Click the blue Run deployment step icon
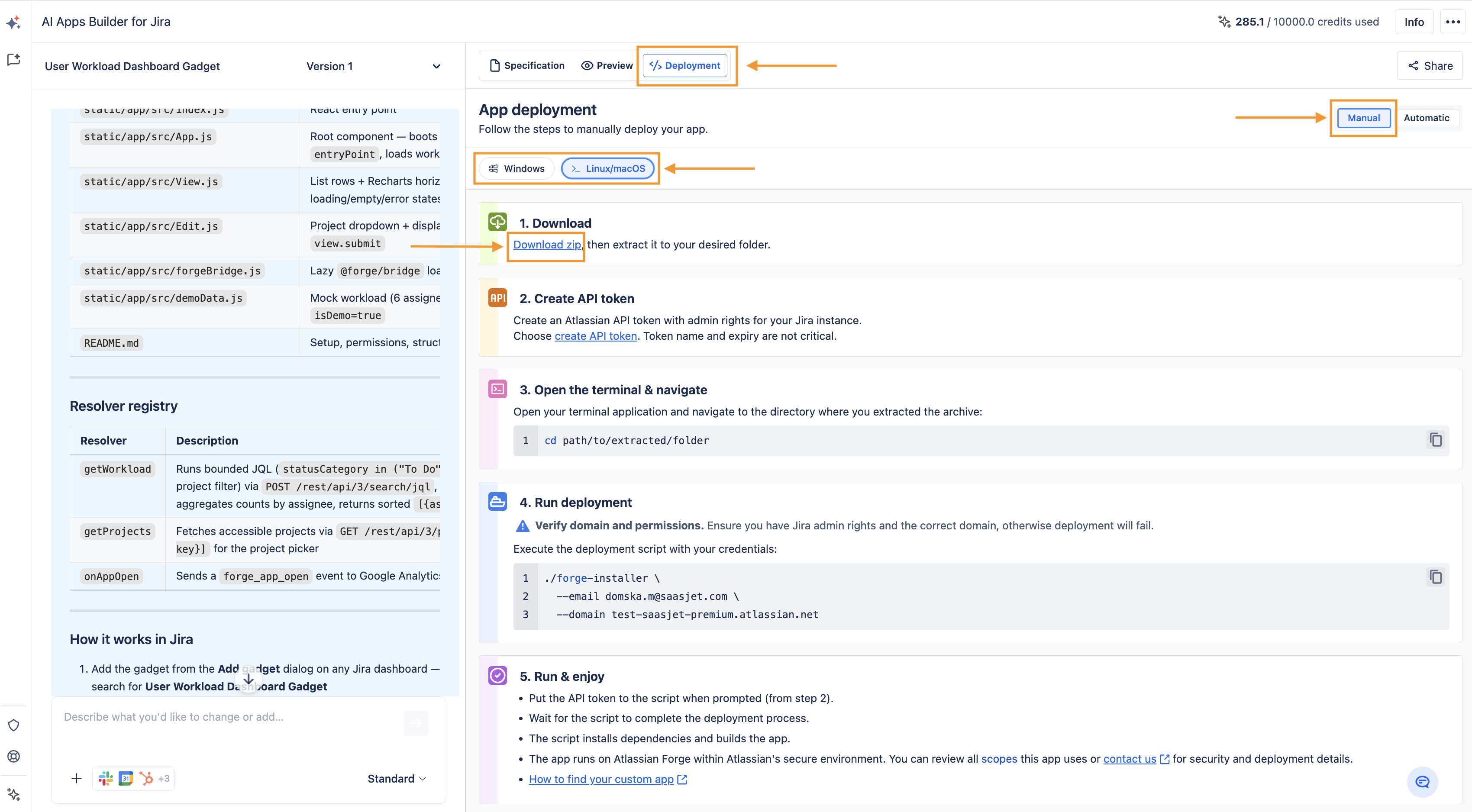 pyautogui.click(x=497, y=502)
